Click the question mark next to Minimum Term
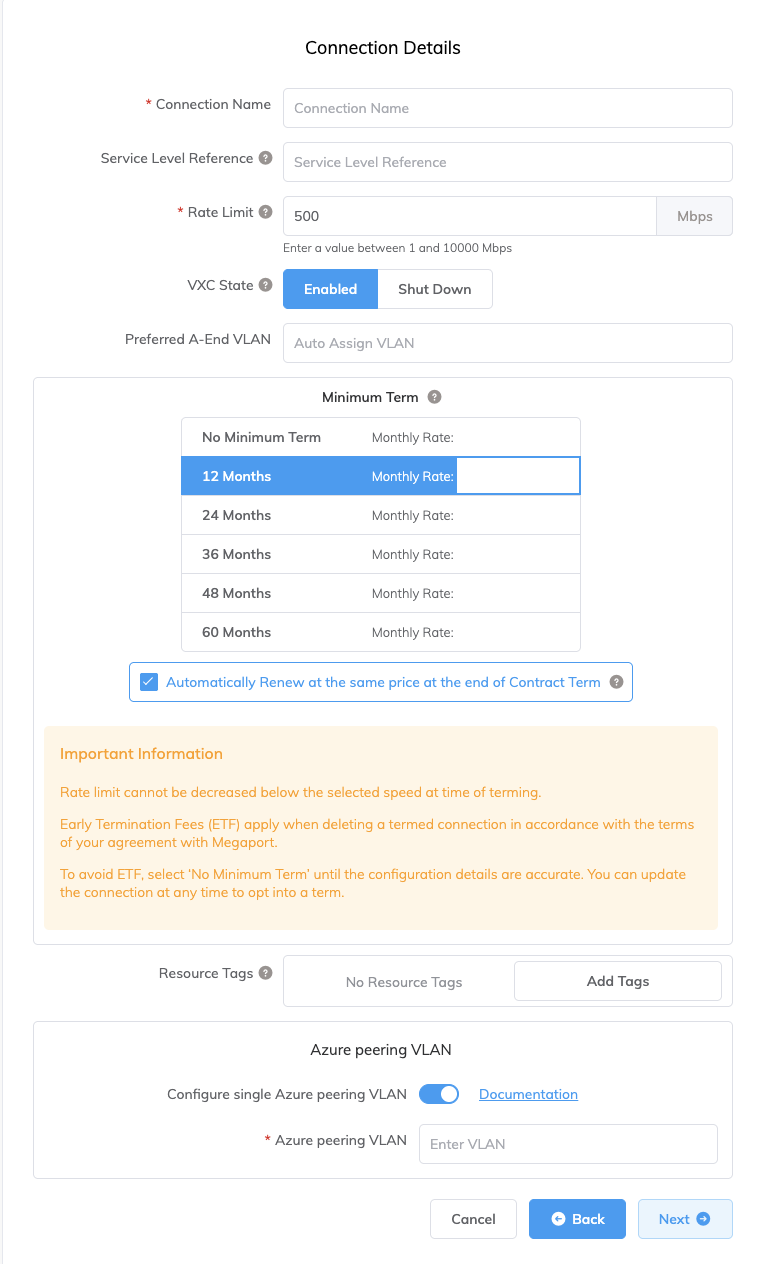 434,397
